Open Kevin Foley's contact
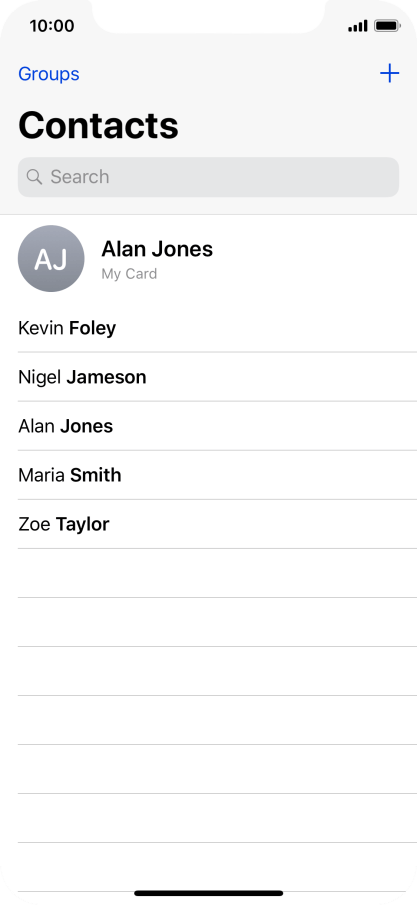The height and width of the screenshot is (905, 417). click(217, 327)
